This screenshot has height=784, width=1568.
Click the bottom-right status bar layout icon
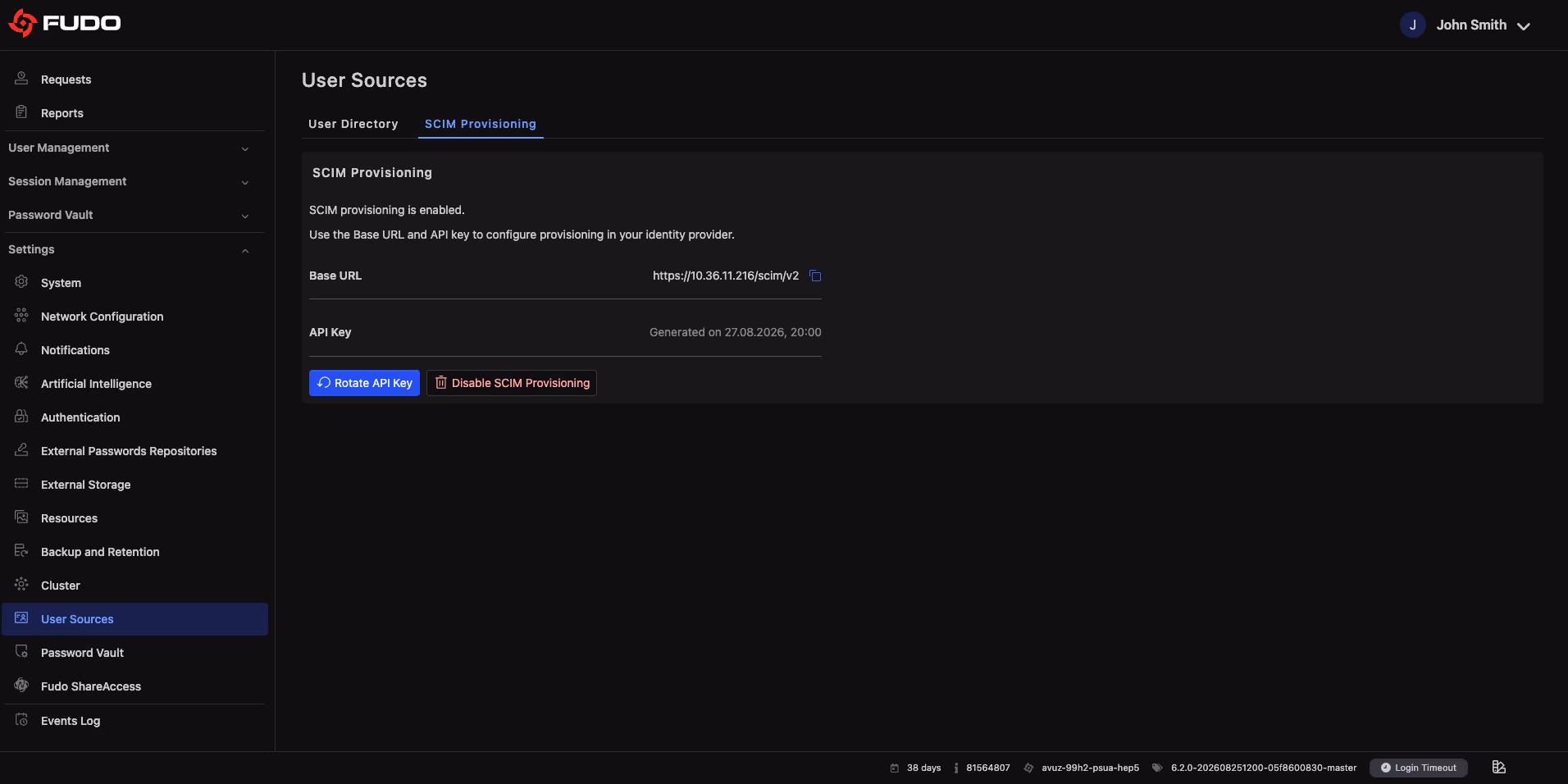pos(1498,767)
